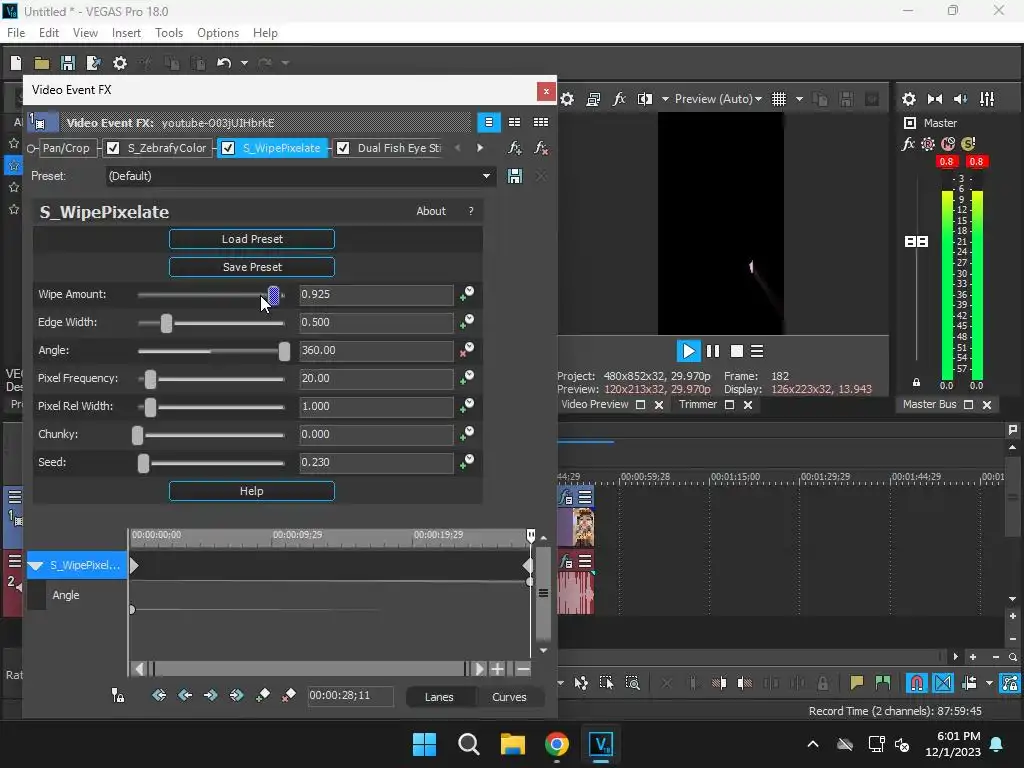This screenshot has width=1024, height=768.
Task: Open the Options menu
Action: pos(217,33)
